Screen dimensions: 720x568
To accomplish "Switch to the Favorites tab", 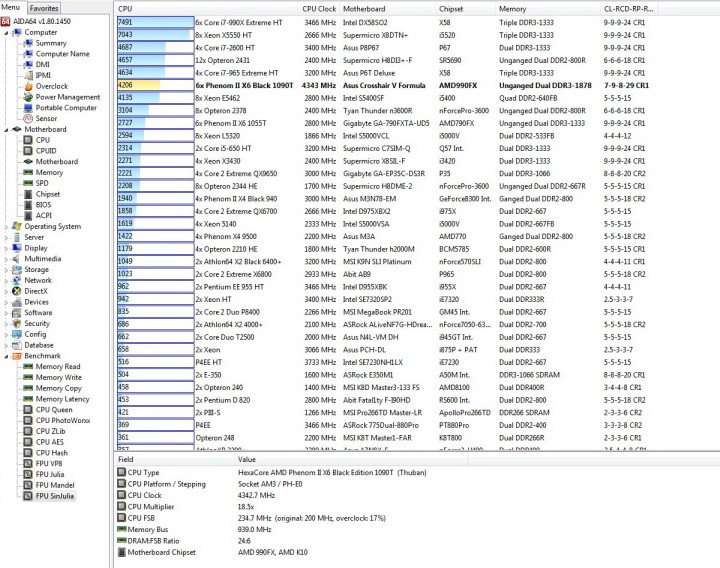I will tap(44, 8).
